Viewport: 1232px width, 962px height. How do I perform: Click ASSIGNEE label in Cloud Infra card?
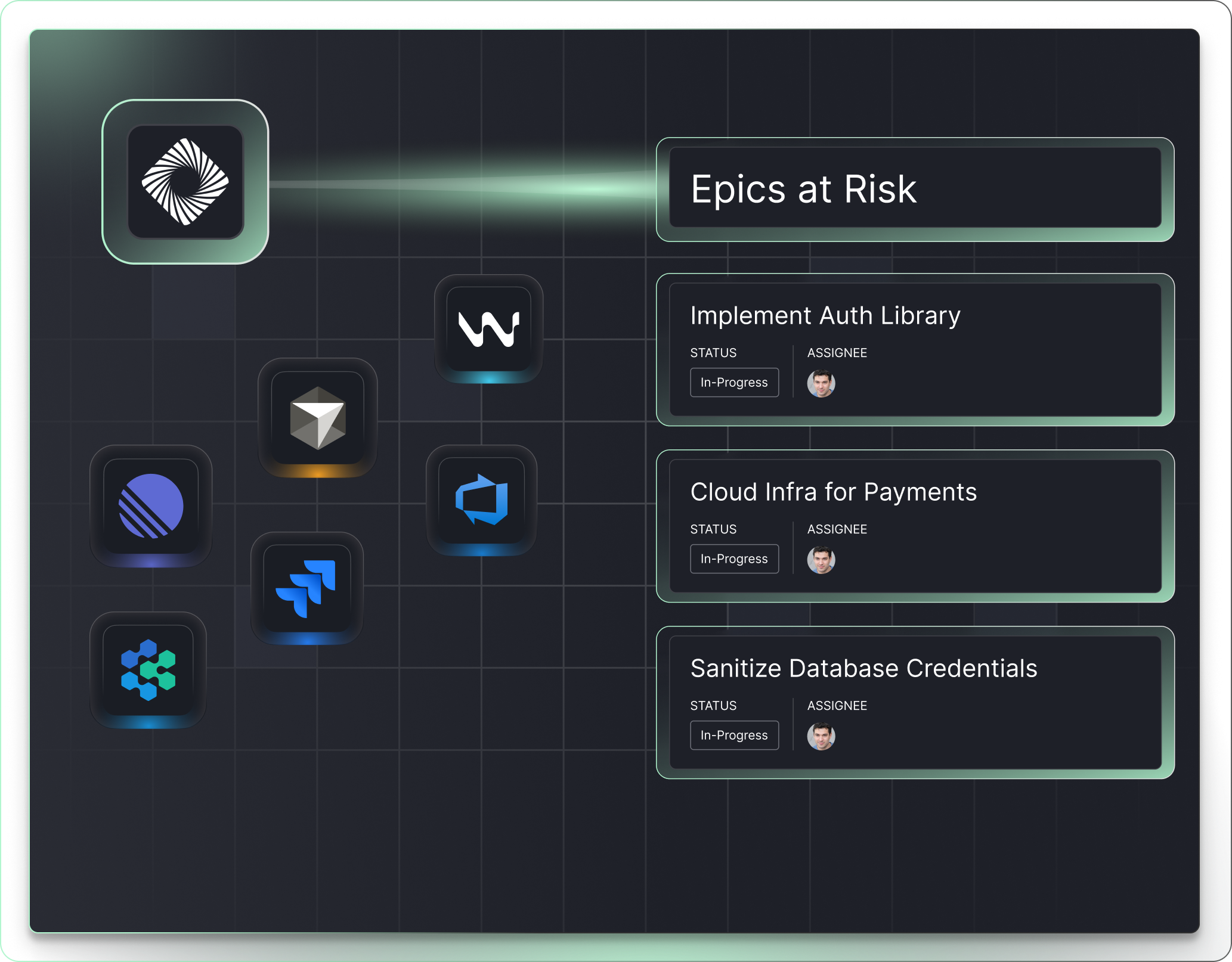tap(837, 529)
